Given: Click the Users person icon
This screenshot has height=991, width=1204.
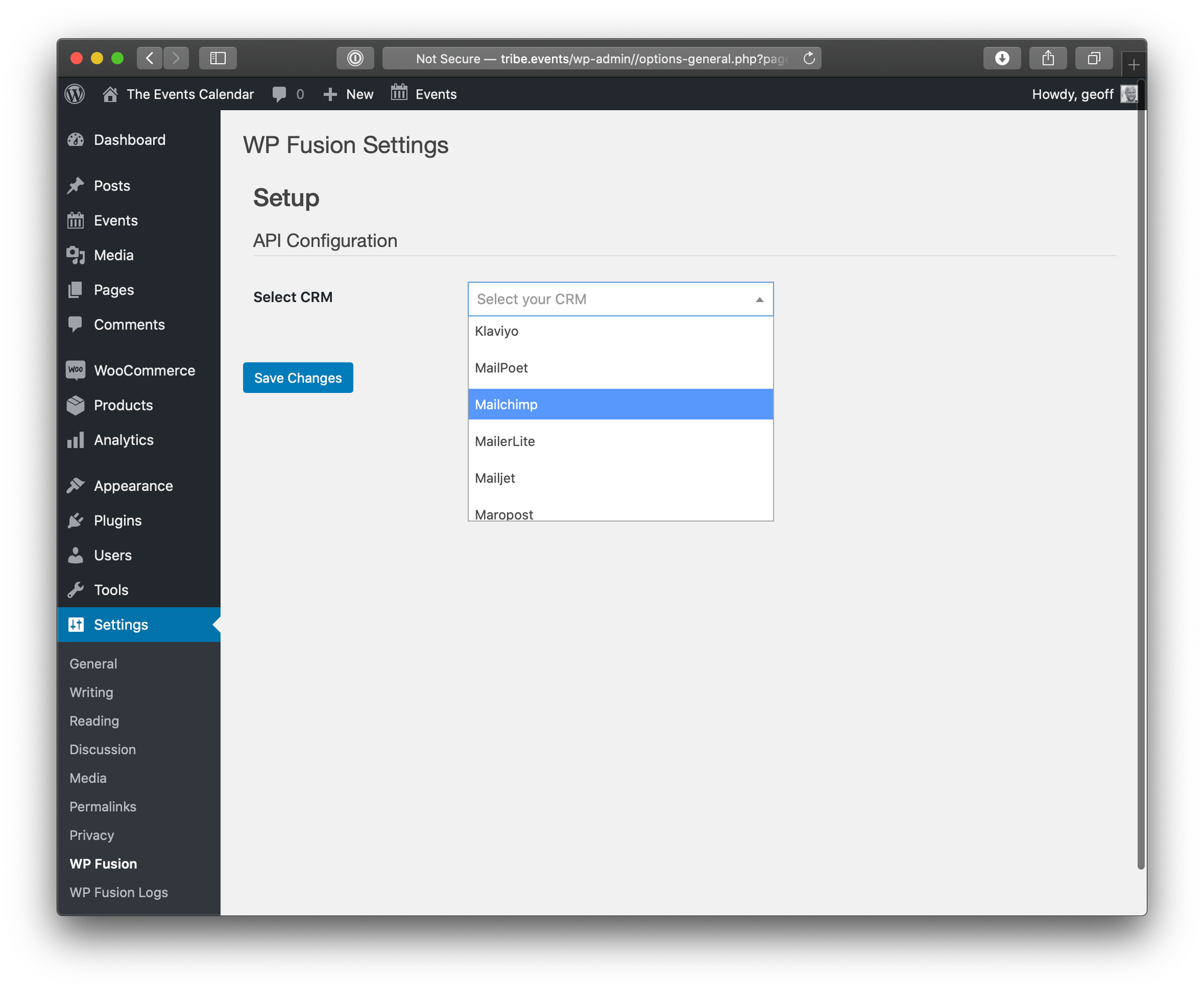Looking at the screenshot, I should [76, 555].
